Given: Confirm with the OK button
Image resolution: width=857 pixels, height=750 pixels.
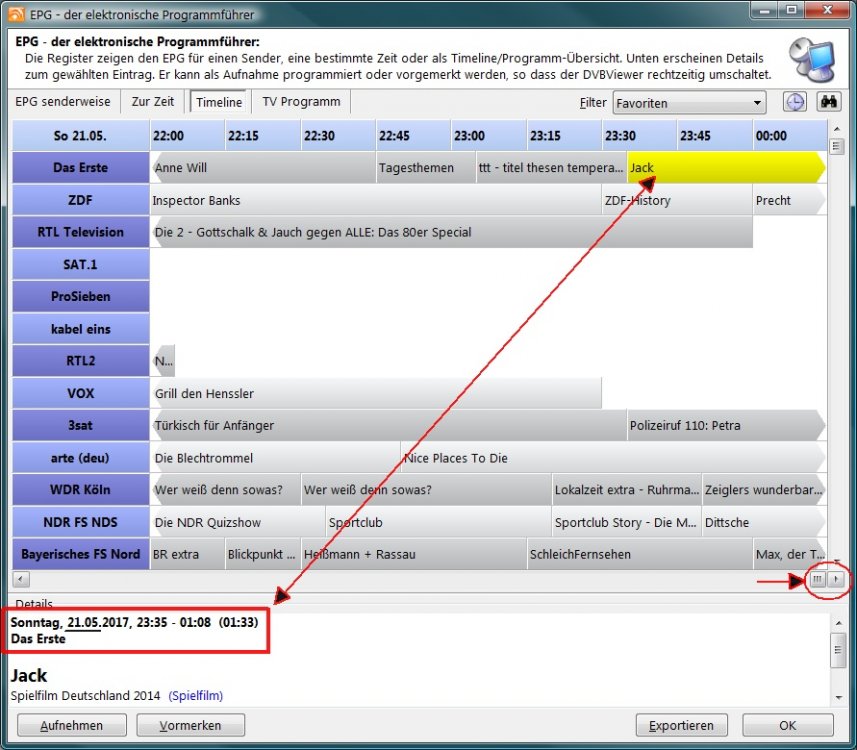Looking at the screenshot, I should pos(787,725).
